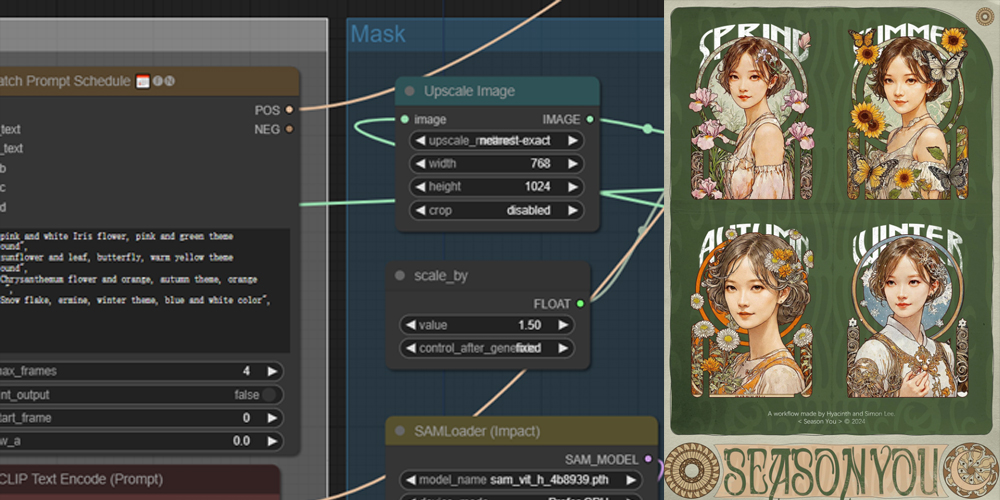Increase pw_a 0.0 with right arrow
The width and height of the screenshot is (1000, 500).
pos(272,441)
